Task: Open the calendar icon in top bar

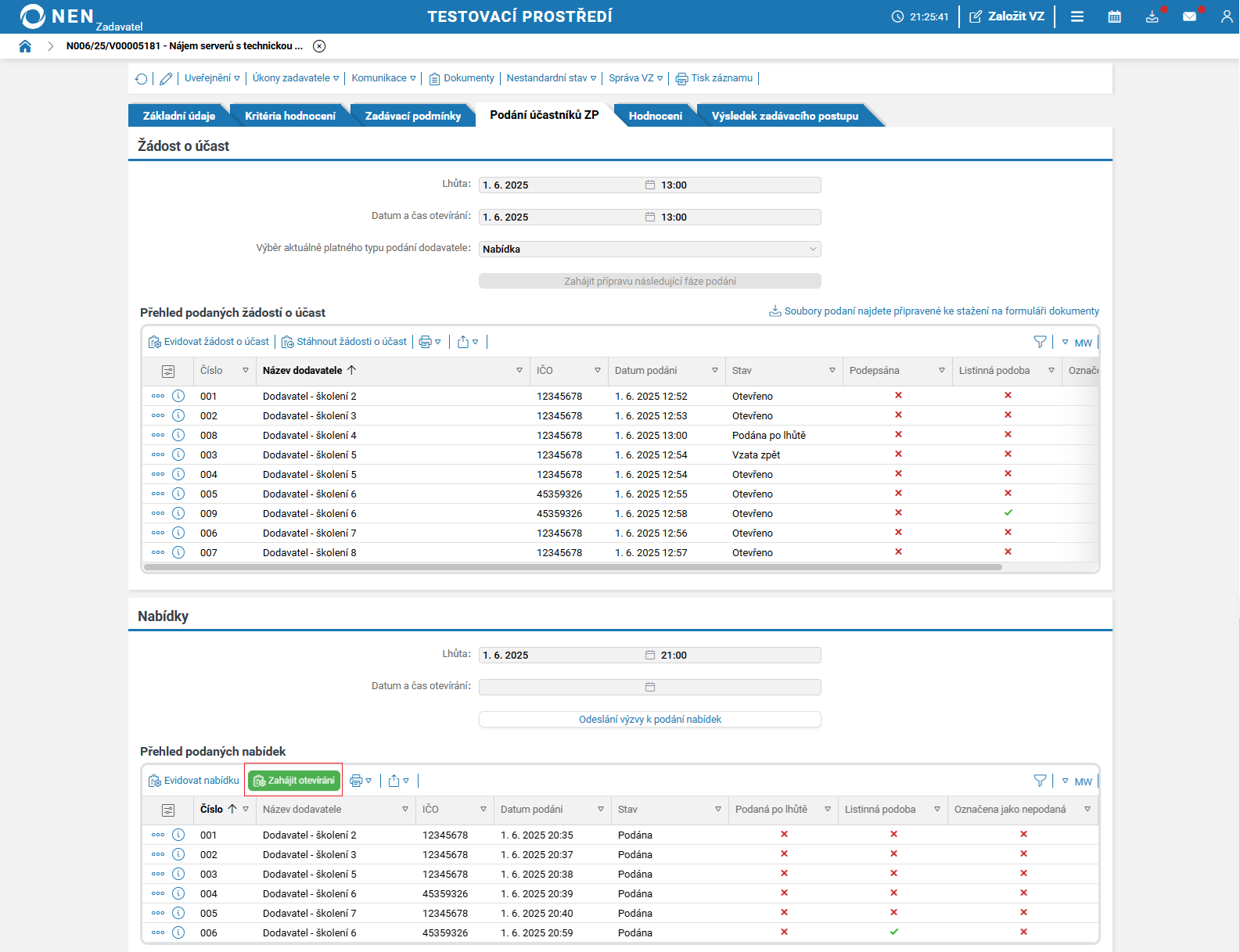Action: click(x=1115, y=16)
